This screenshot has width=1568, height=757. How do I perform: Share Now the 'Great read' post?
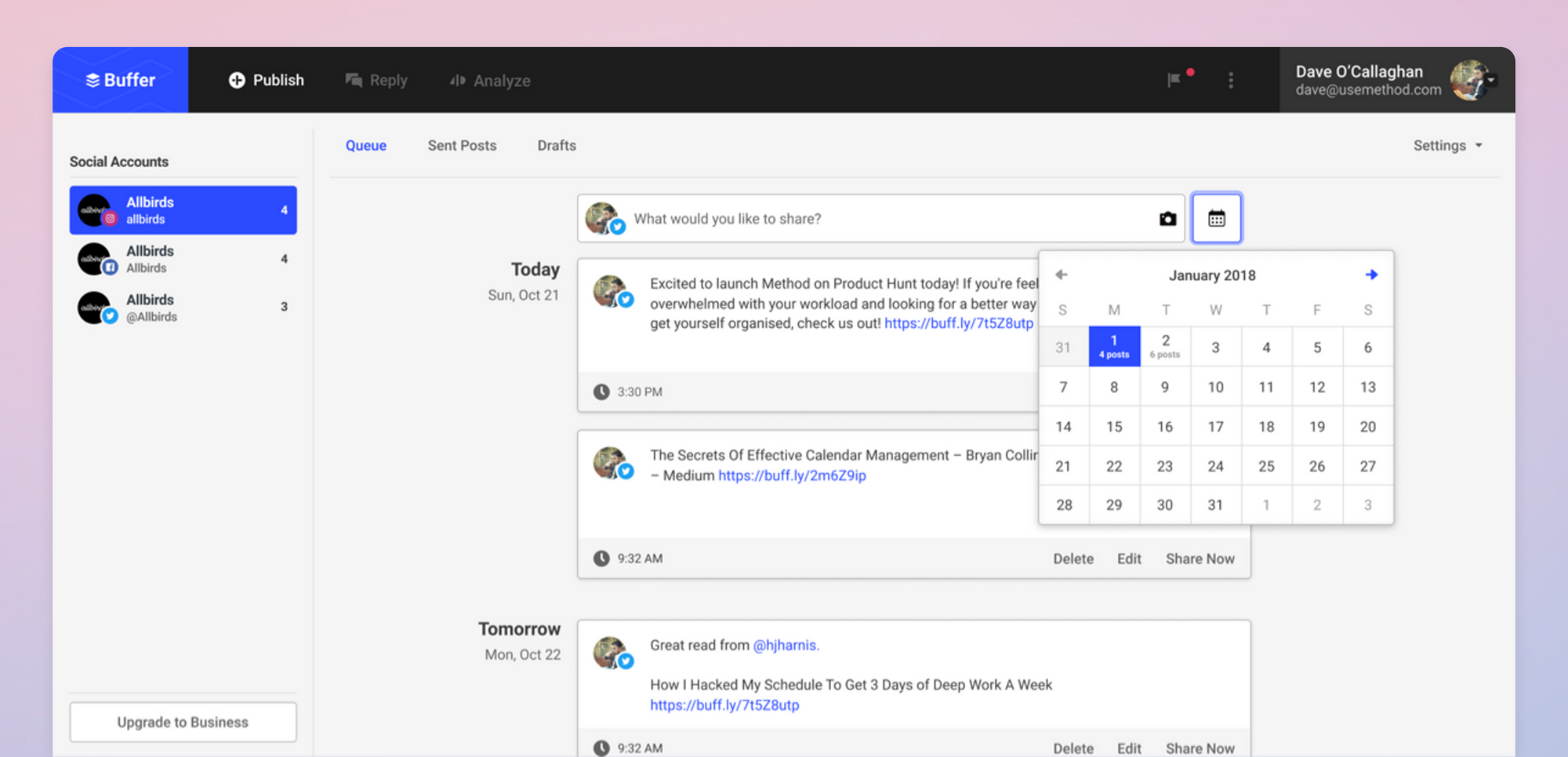[1200, 748]
